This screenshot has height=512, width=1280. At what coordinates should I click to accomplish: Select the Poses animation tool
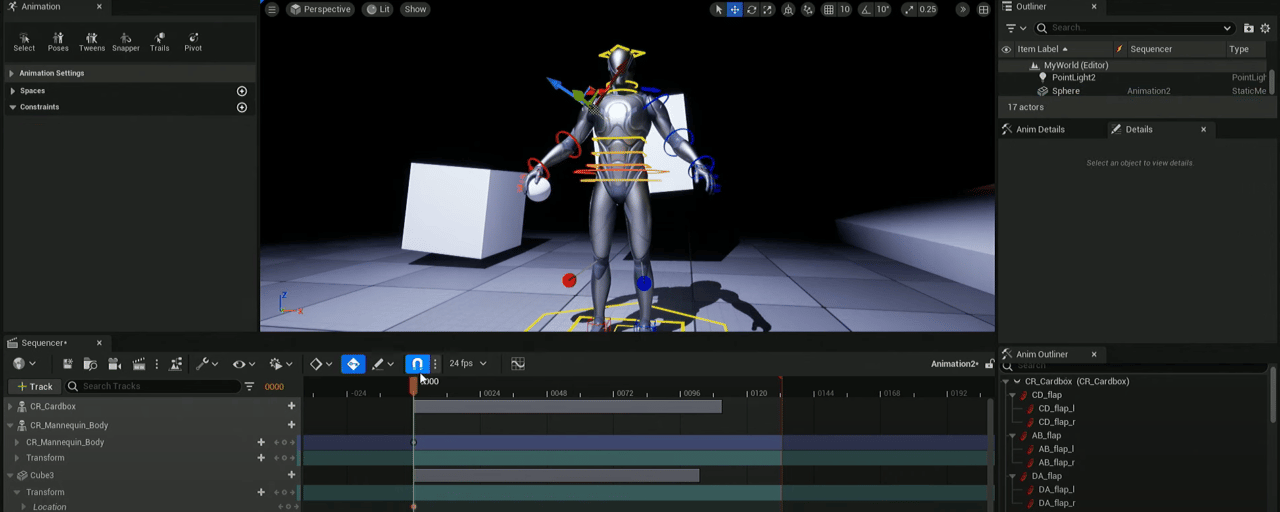click(x=58, y=41)
